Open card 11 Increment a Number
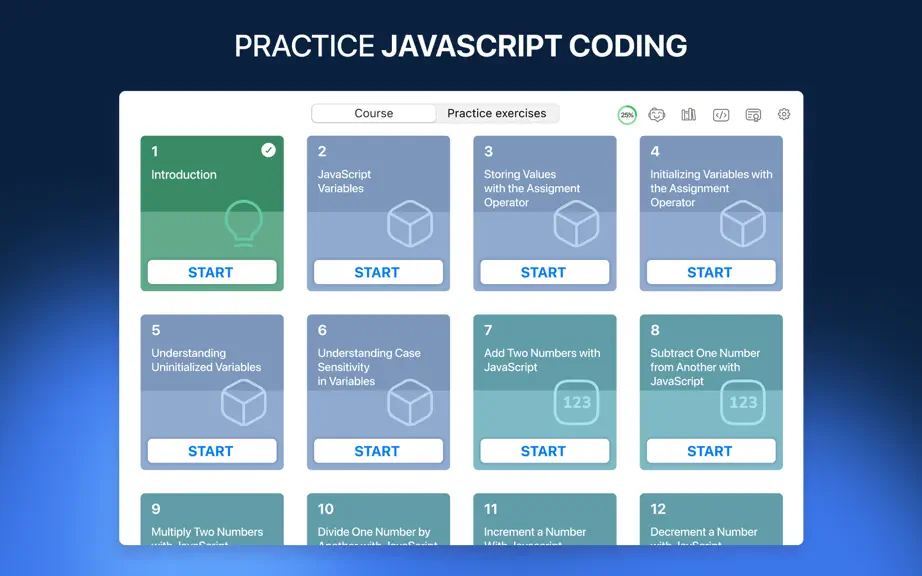Image resolution: width=922 pixels, height=576 pixels. [544, 519]
